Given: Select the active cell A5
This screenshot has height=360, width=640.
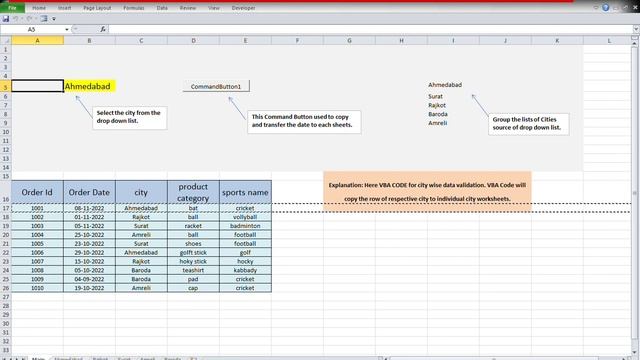Looking at the screenshot, I should coord(37,86).
